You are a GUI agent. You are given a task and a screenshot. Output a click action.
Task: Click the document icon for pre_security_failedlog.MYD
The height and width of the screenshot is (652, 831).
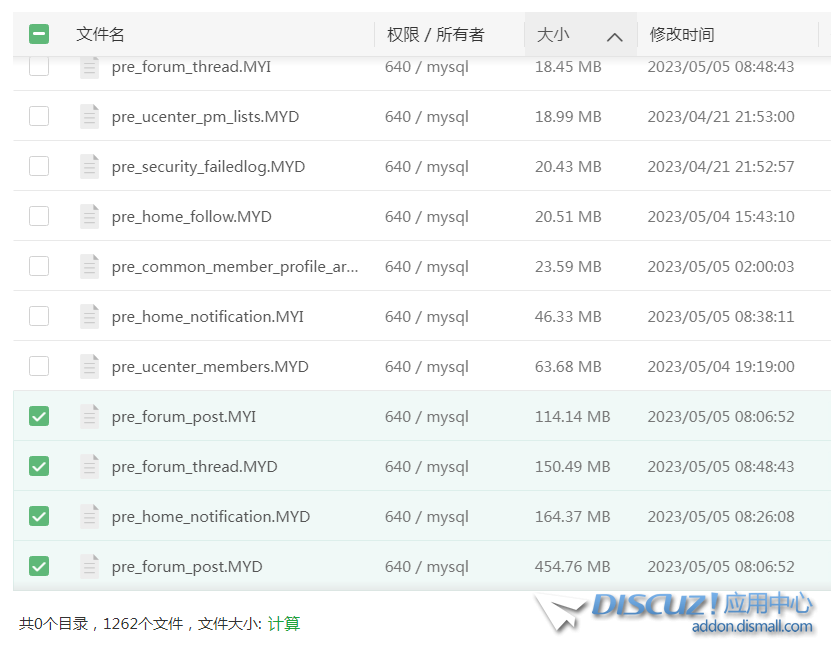click(x=89, y=166)
